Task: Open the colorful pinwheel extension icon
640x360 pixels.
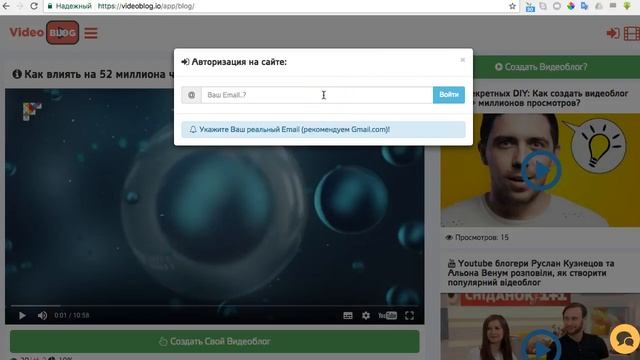Action: pyautogui.click(x=571, y=6)
